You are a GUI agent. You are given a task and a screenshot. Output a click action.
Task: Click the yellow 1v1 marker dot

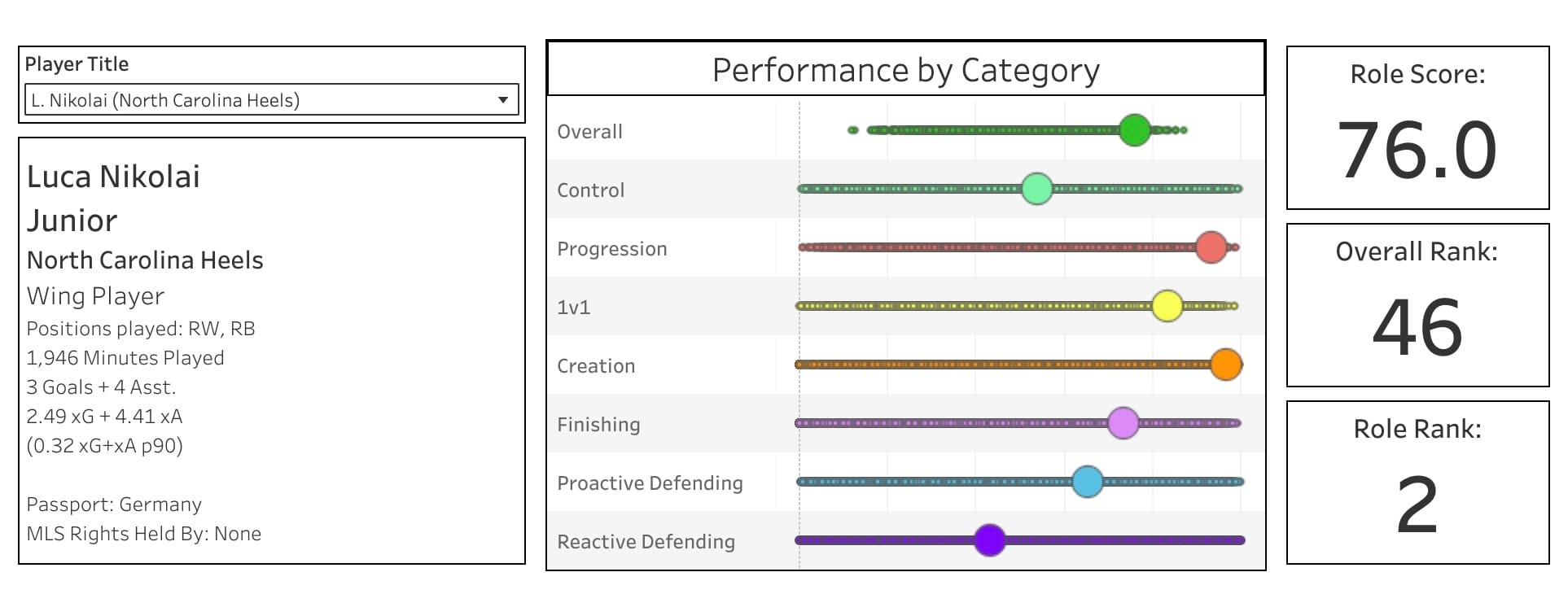(1167, 306)
